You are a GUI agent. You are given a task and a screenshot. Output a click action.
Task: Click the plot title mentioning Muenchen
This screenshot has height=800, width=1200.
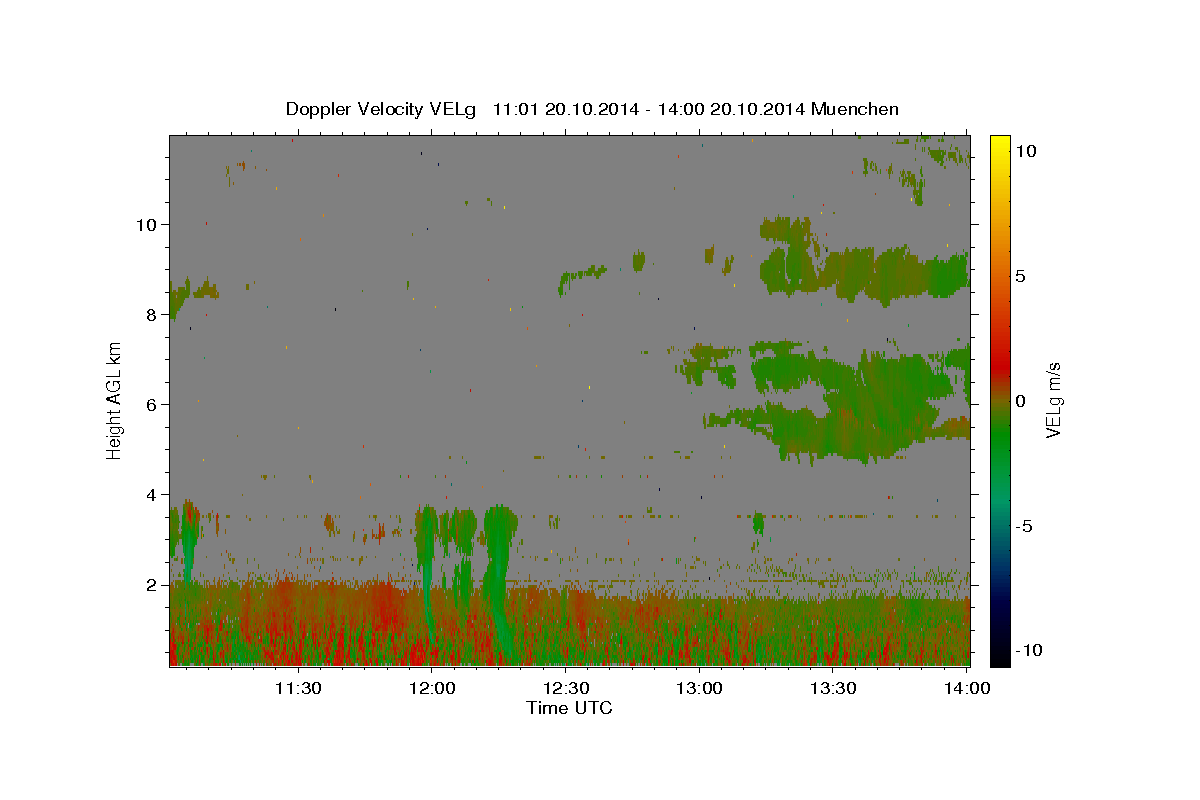coord(592,109)
